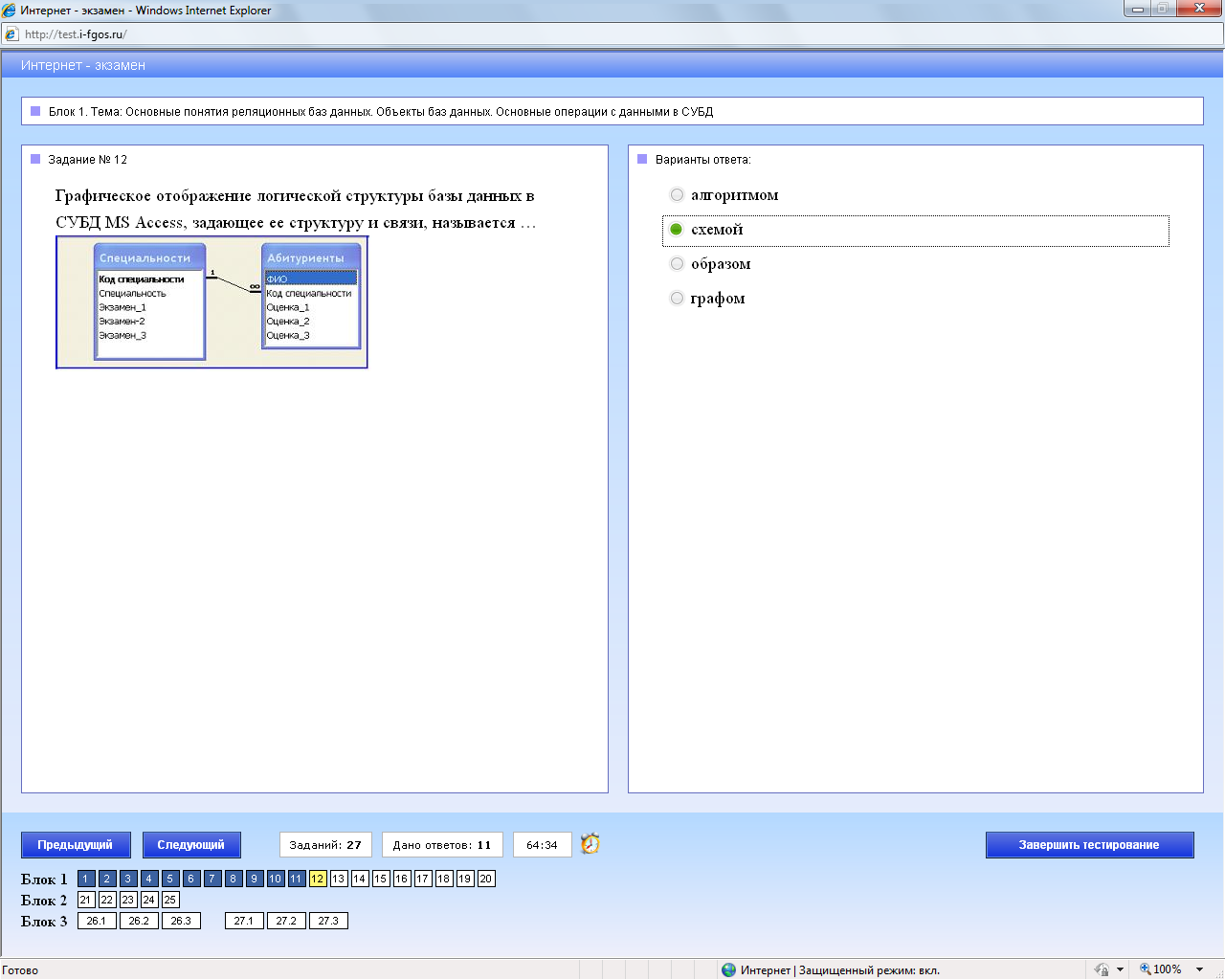Open task 27.2 in Блок 3
This screenshot has height=980, width=1225.
[286, 921]
